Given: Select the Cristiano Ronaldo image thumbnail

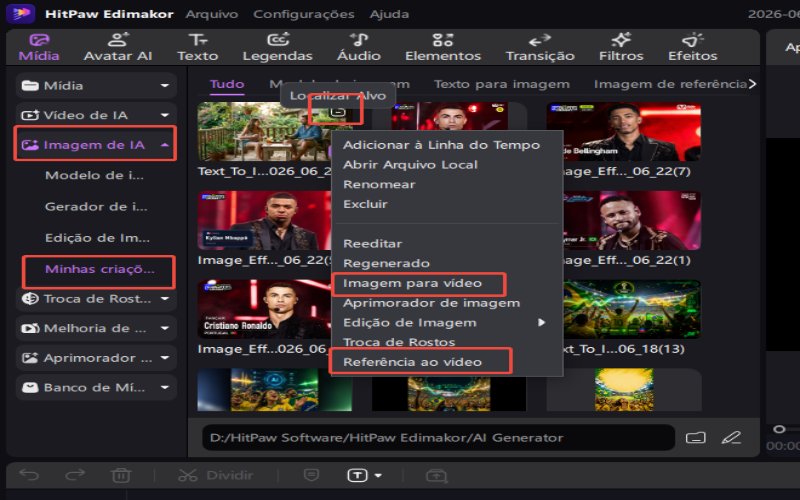Looking at the screenshot, I should (264, 309).
